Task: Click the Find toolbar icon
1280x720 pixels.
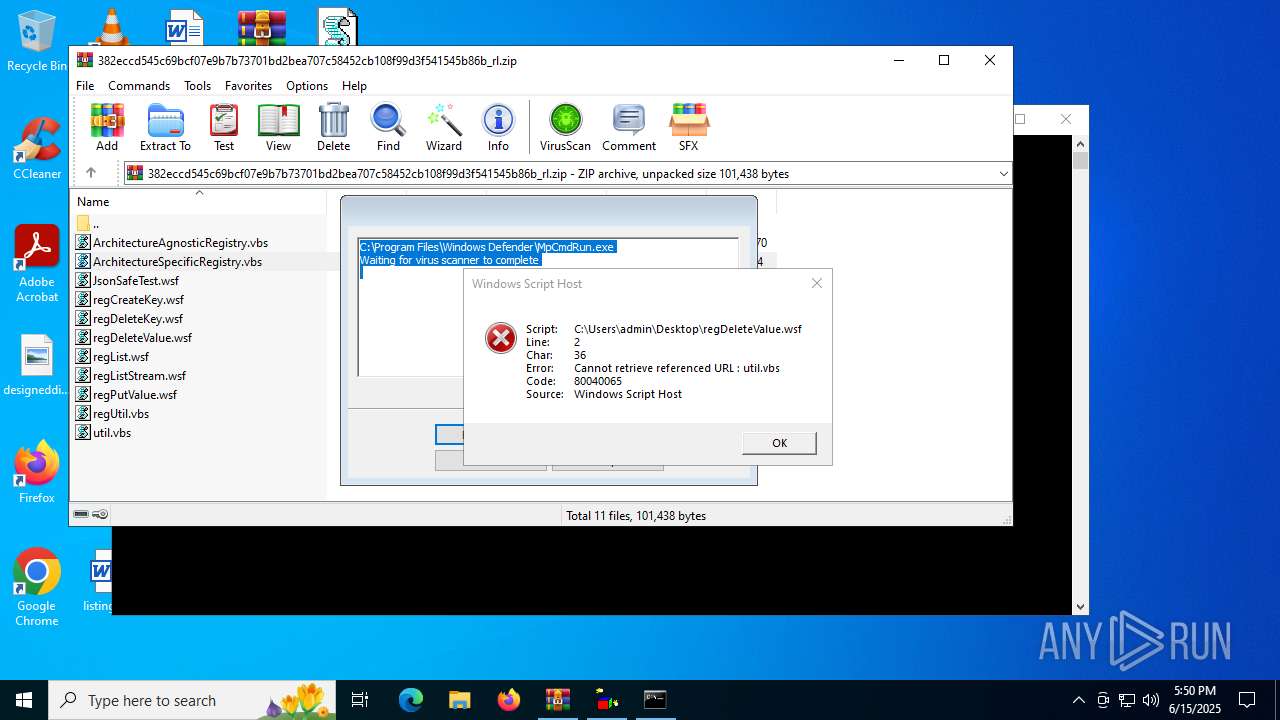Action: click(x=388, y=127)
